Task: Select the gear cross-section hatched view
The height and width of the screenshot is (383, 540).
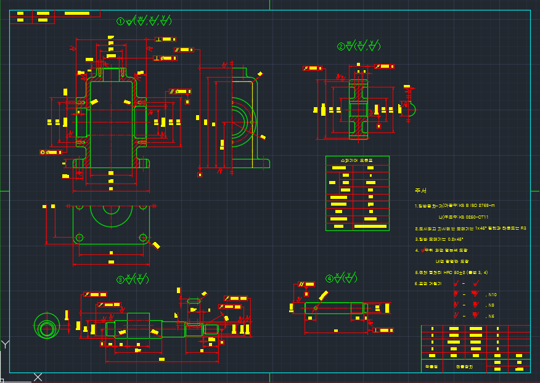Action: 359,109
